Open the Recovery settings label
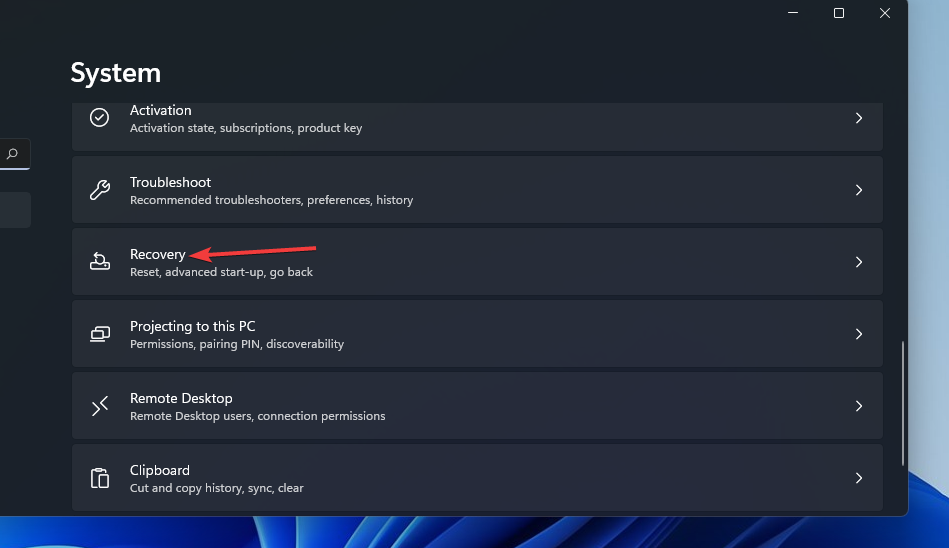Screen dimensions: 949x548 tap(157, 255)
